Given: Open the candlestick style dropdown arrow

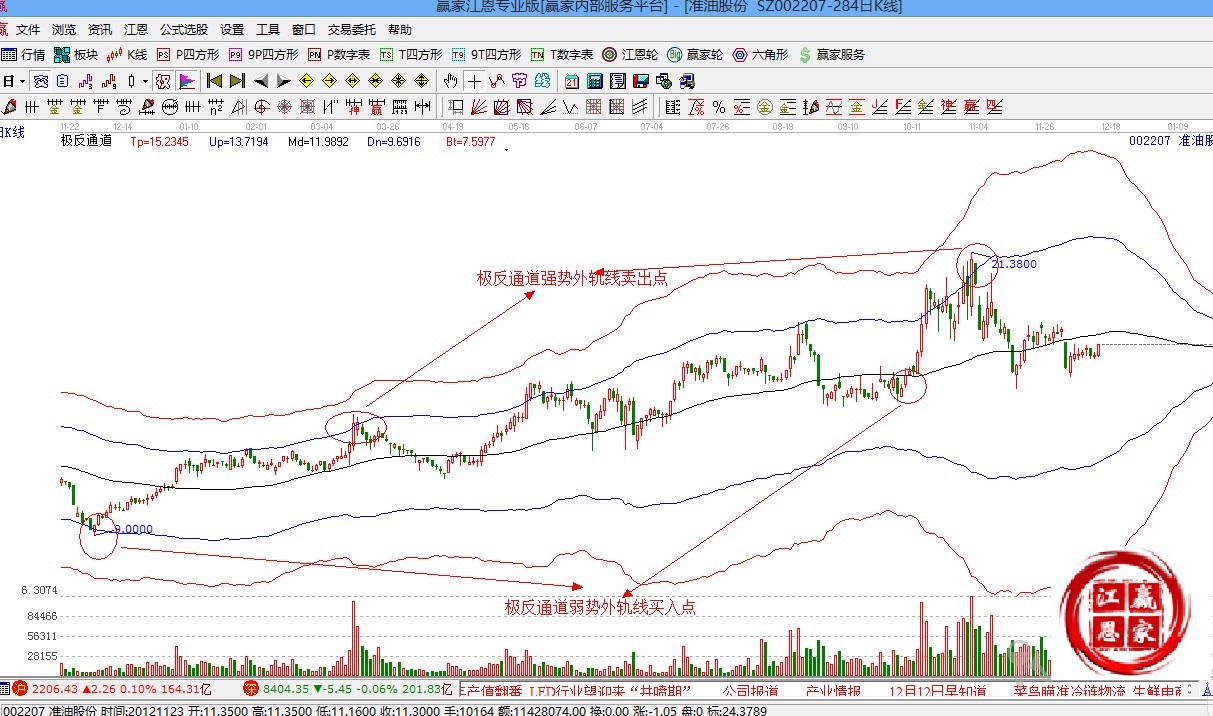Looking at the screenshot, I should (145, 81).
